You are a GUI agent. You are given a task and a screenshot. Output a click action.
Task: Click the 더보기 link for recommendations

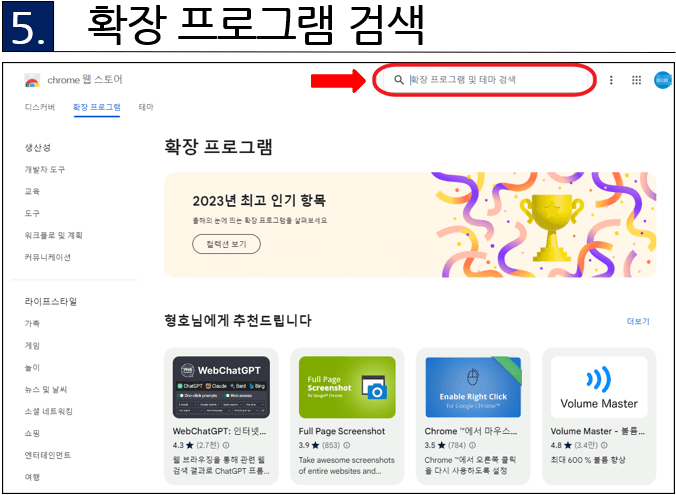(x=638, y=321)
